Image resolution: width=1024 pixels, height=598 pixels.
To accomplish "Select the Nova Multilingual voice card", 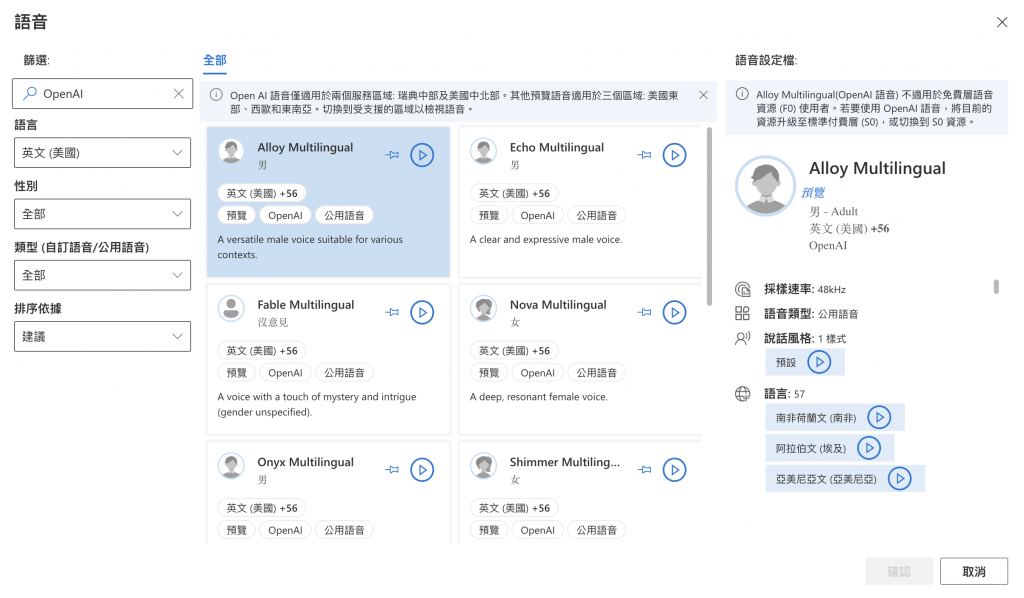I will 581,359.
